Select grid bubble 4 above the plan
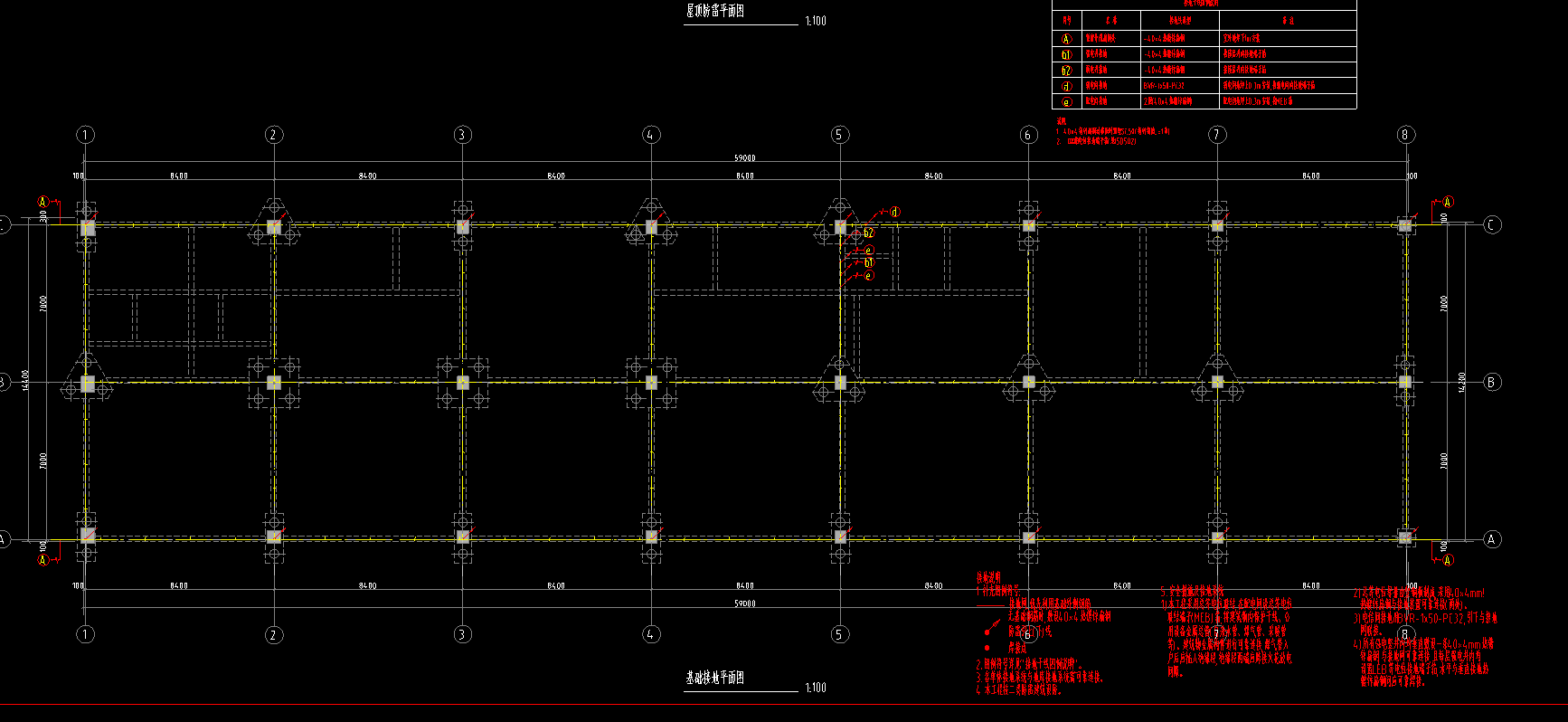The image size is (1568, 722). (x=651, y=135)
